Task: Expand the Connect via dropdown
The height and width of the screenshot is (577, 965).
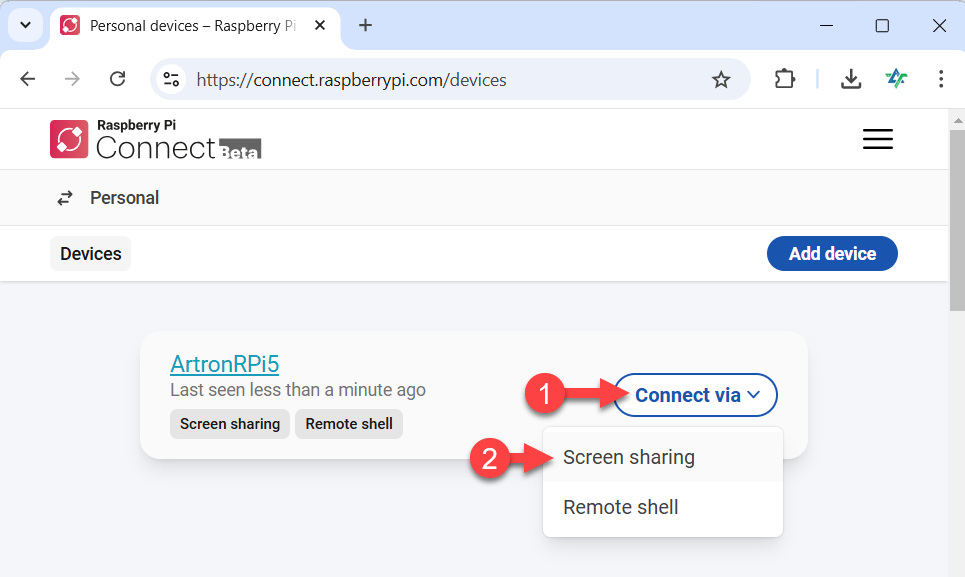Action: 696,395
